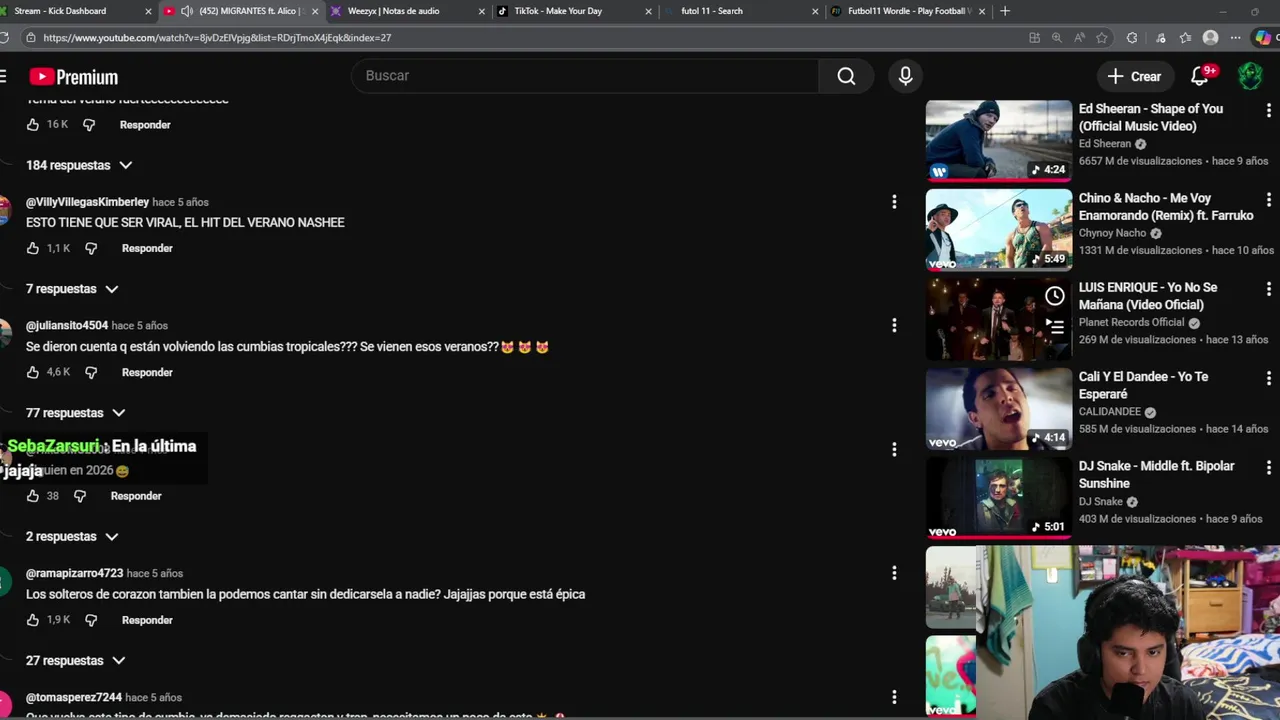Open options menu for @ramapizarro4723 comment

894,573
